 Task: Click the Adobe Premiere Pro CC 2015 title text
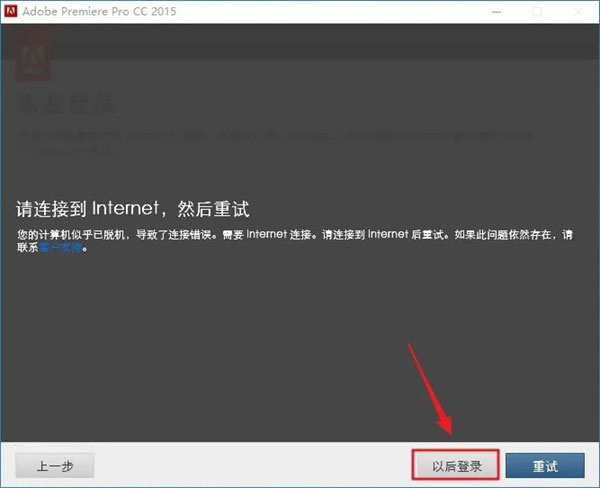coord(99,11)
